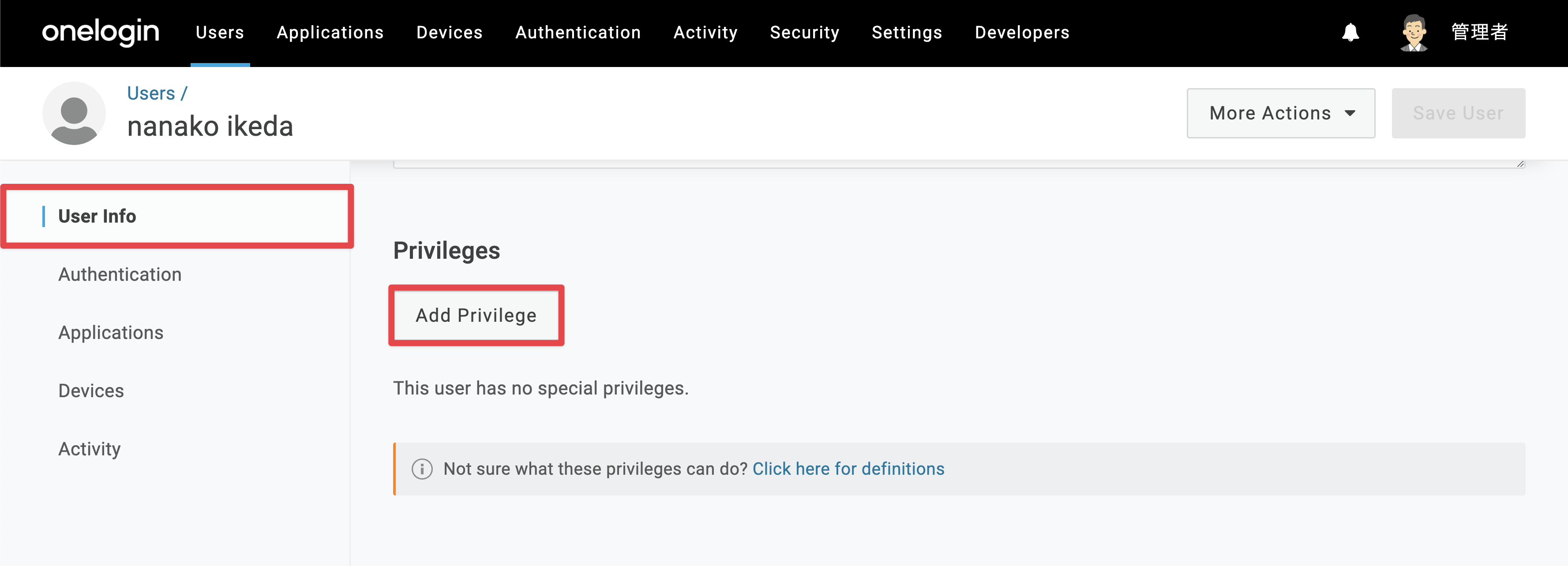The height and width of the screenshot is (566, 1568).
Task: Click the 管理者 account name
Action: pos(1480,32)
